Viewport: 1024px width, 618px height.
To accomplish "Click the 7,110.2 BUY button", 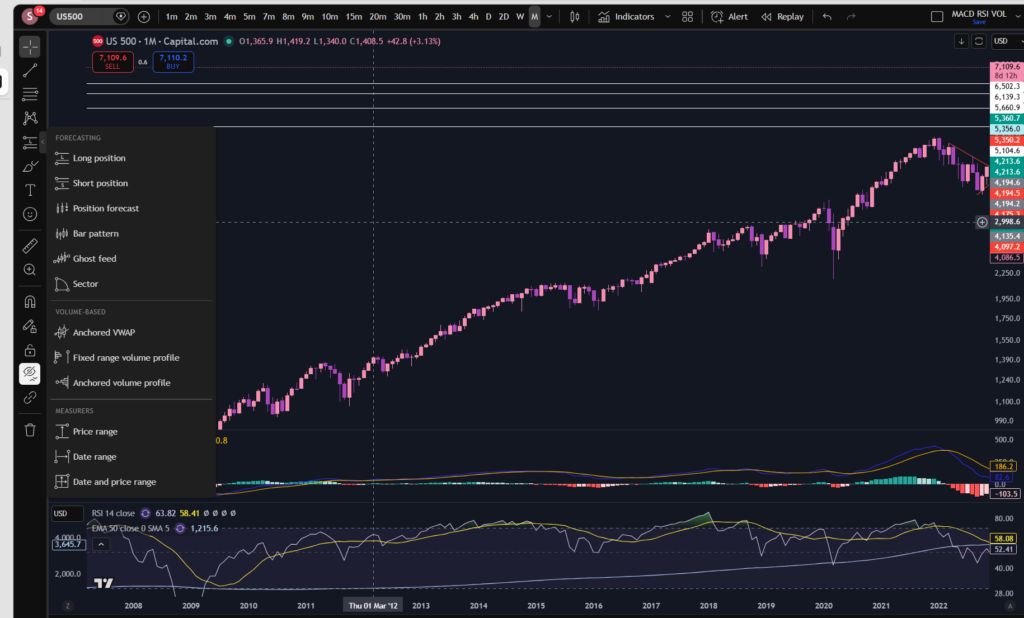I will (173, 61).
